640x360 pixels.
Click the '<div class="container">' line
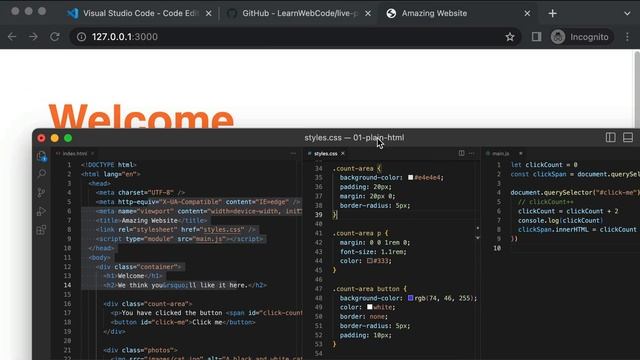click(139, 267)
